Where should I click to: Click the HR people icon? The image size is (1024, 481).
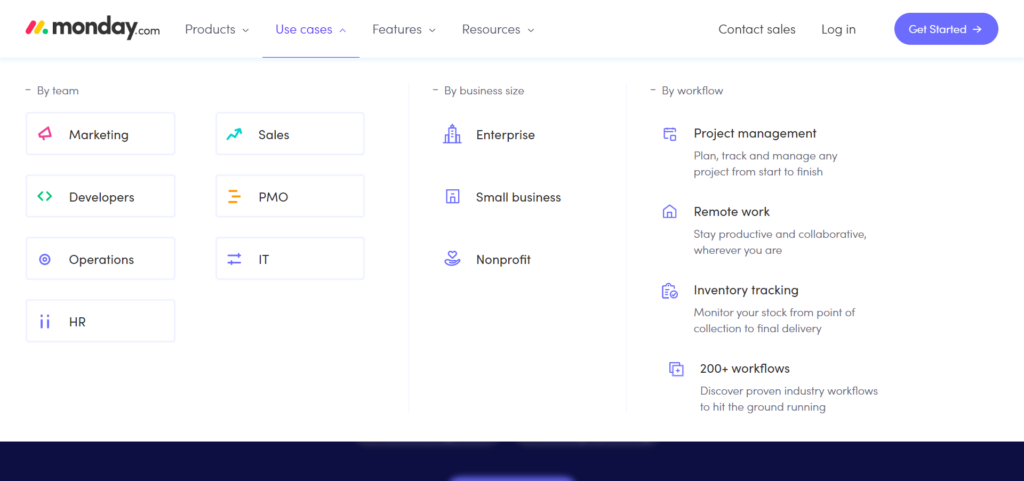click(44, 321)
